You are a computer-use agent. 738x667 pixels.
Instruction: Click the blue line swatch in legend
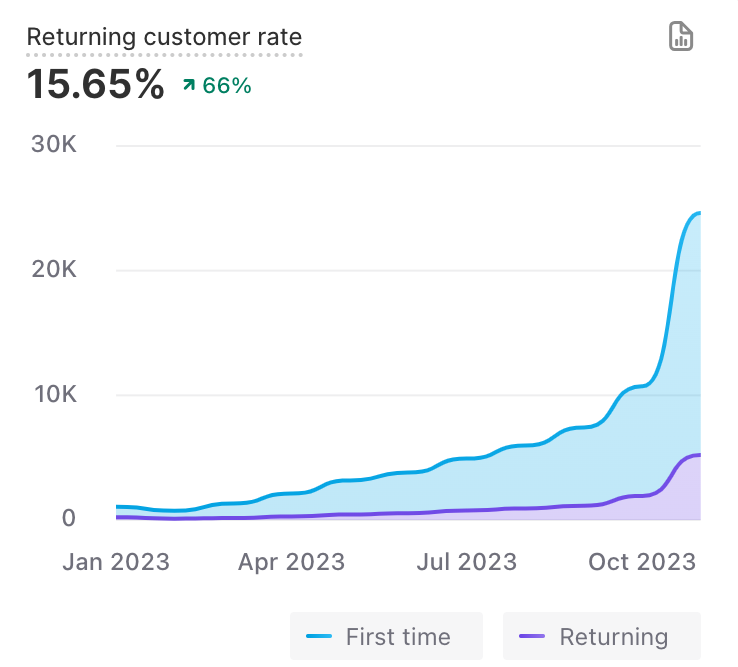(319, 636)
